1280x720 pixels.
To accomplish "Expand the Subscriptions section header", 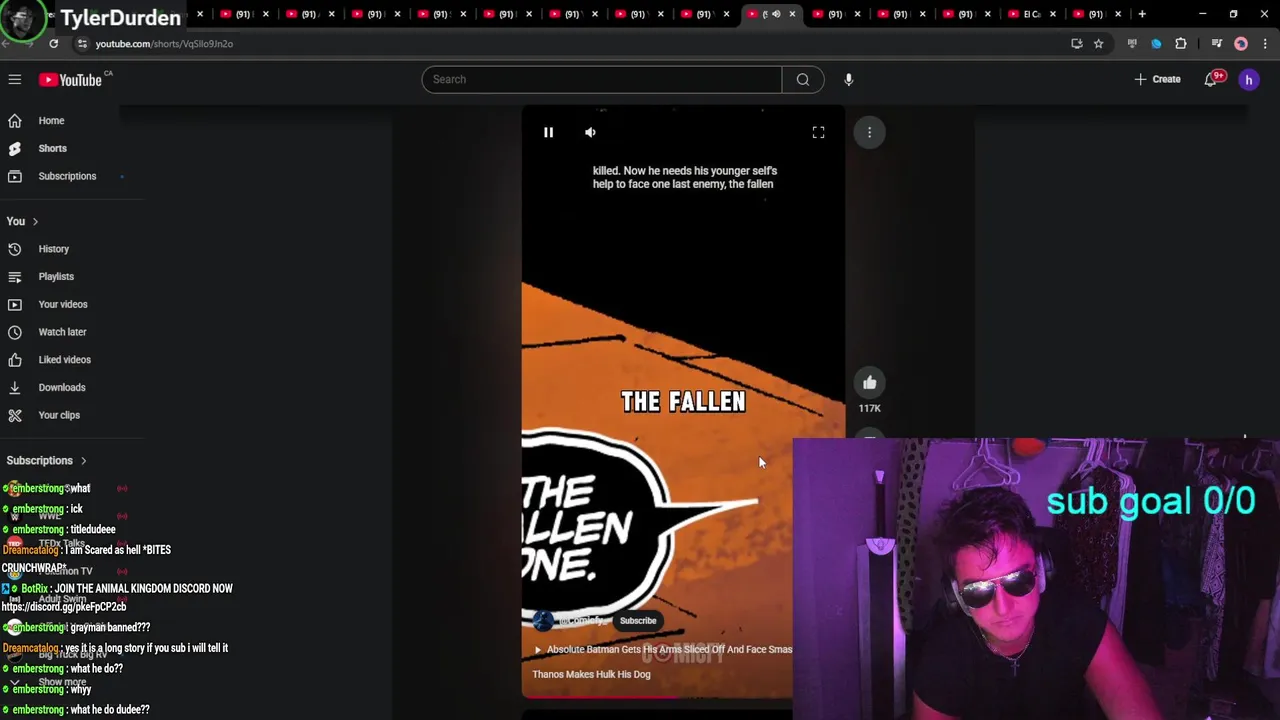I will [x=47, y=460].
